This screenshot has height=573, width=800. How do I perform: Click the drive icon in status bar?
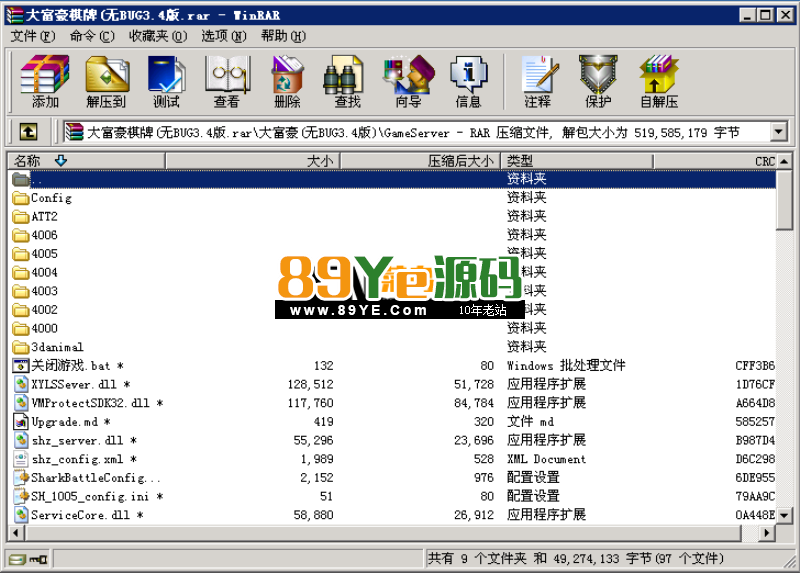[17, 559]
